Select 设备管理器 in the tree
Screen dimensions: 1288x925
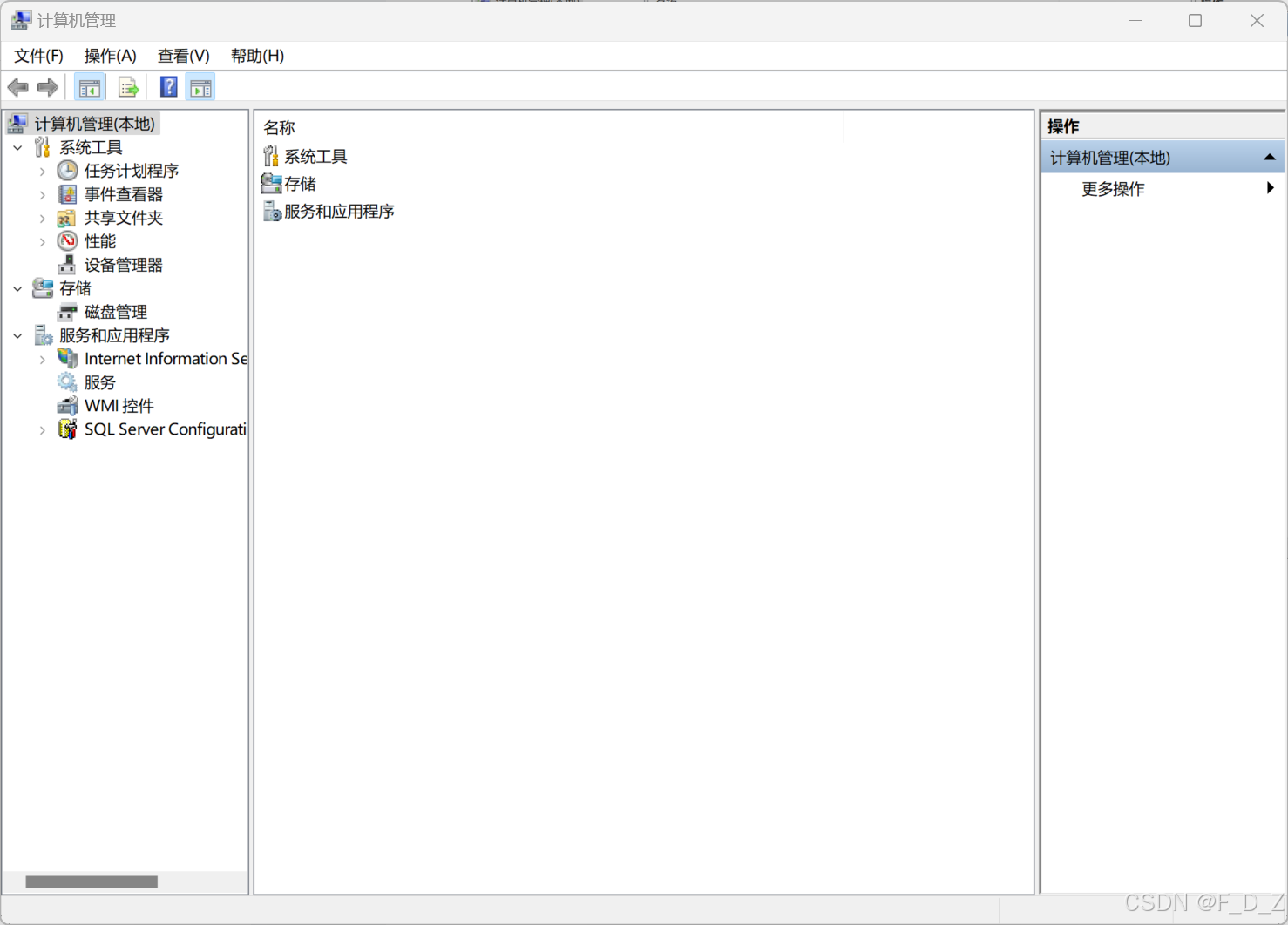(123, 265)
